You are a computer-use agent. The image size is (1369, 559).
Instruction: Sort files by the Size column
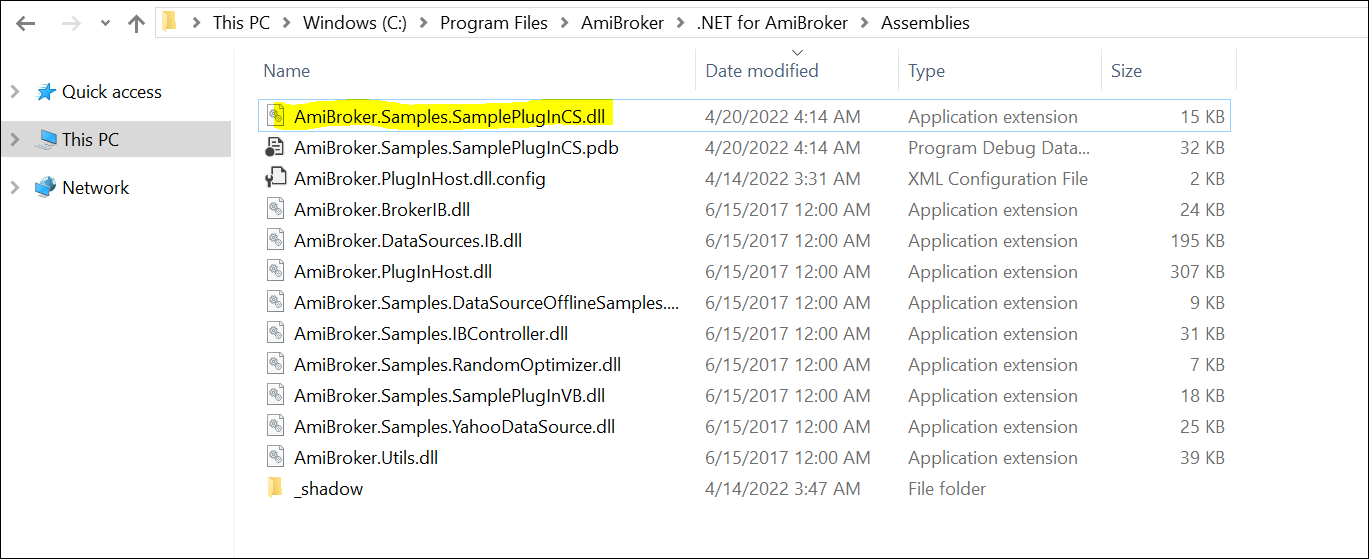1126,71
